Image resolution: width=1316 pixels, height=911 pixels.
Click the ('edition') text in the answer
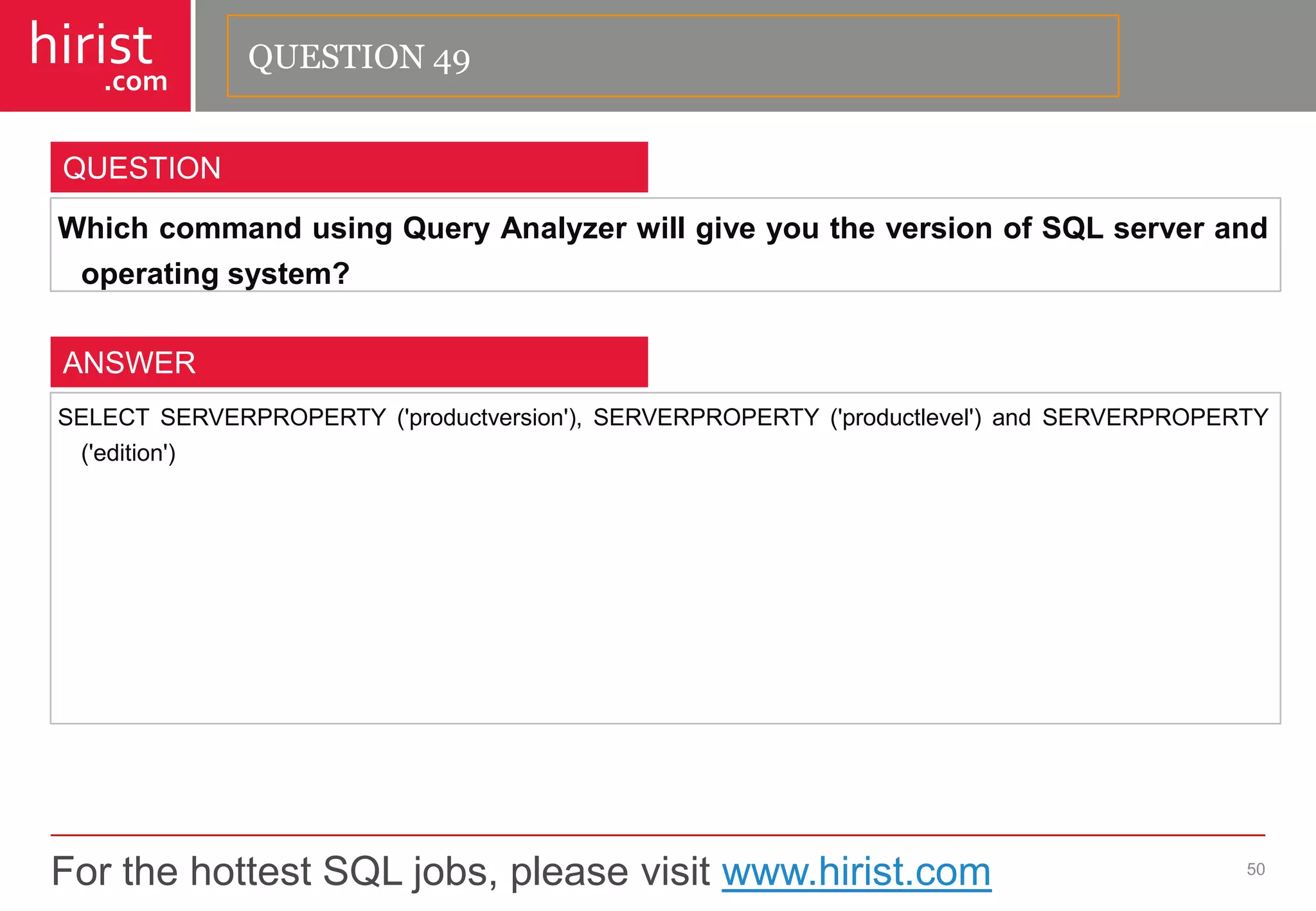[x=128, y=454]
